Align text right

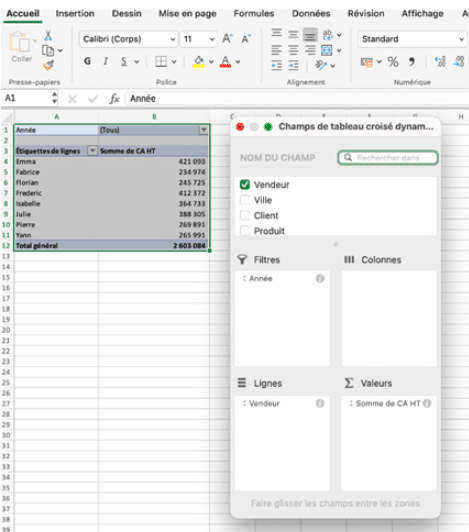(x=310, y=50)
